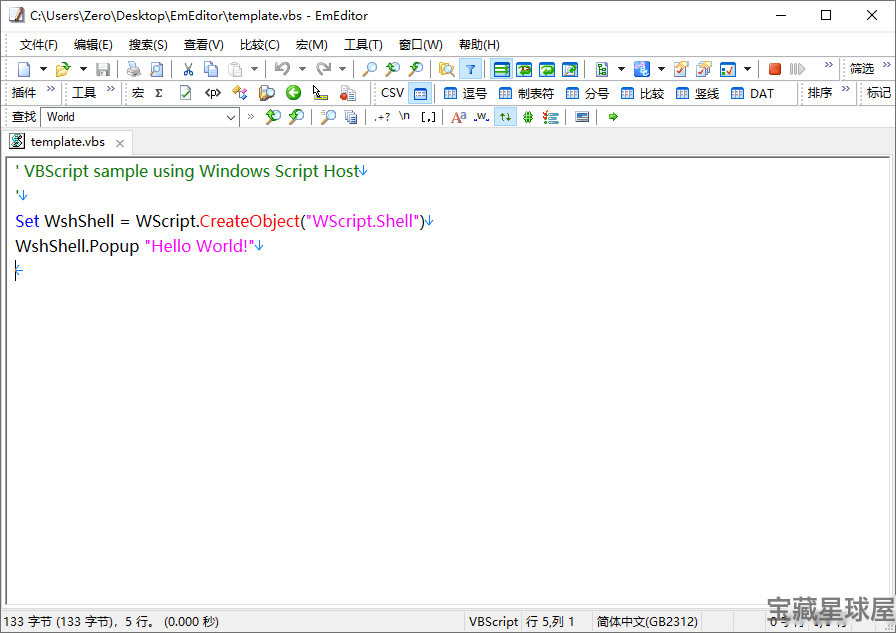
Task: Close the template.vbs tab
Action: click(x=120, y=143)
